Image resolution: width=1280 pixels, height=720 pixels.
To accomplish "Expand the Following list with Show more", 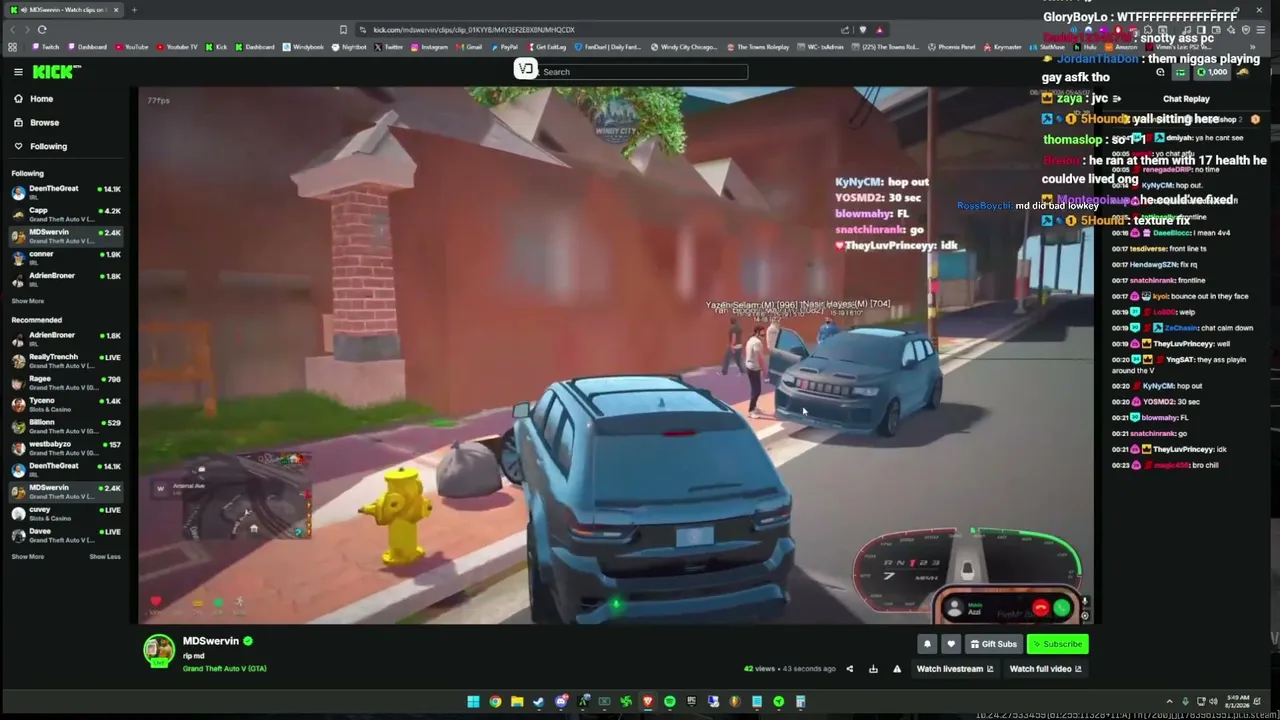I will tap(28, 301).
